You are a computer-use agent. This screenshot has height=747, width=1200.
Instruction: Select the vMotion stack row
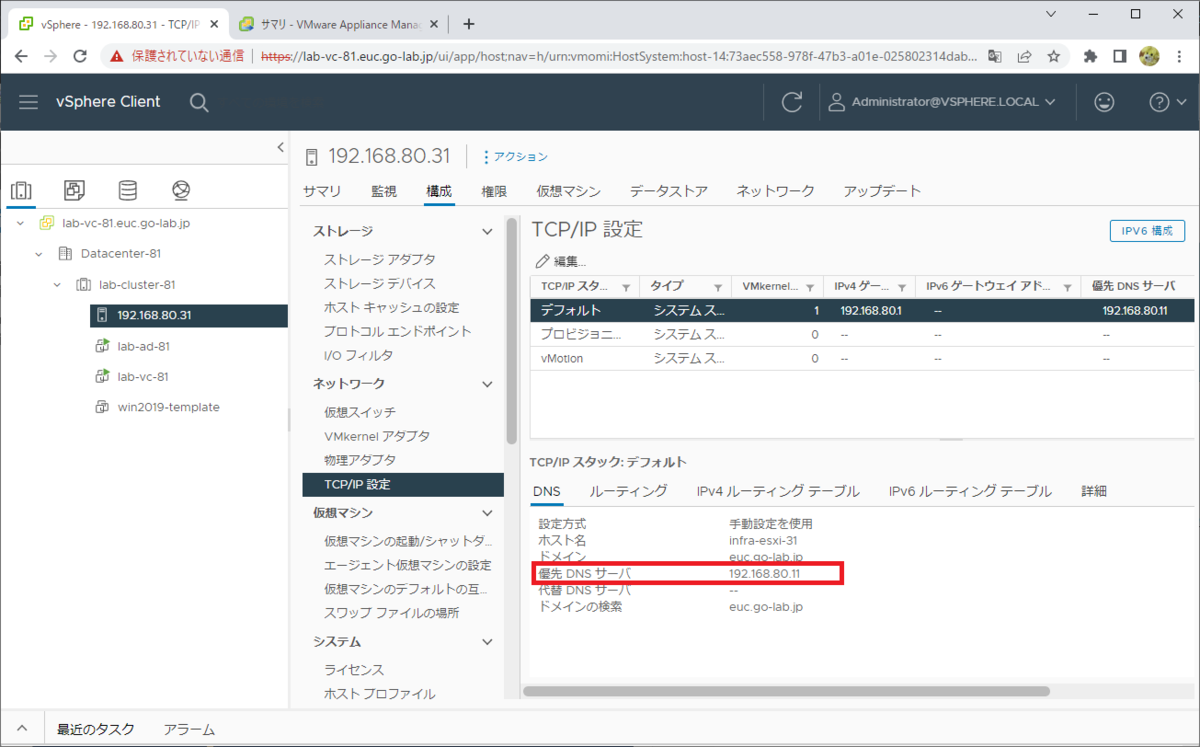[x=862, y=358]
